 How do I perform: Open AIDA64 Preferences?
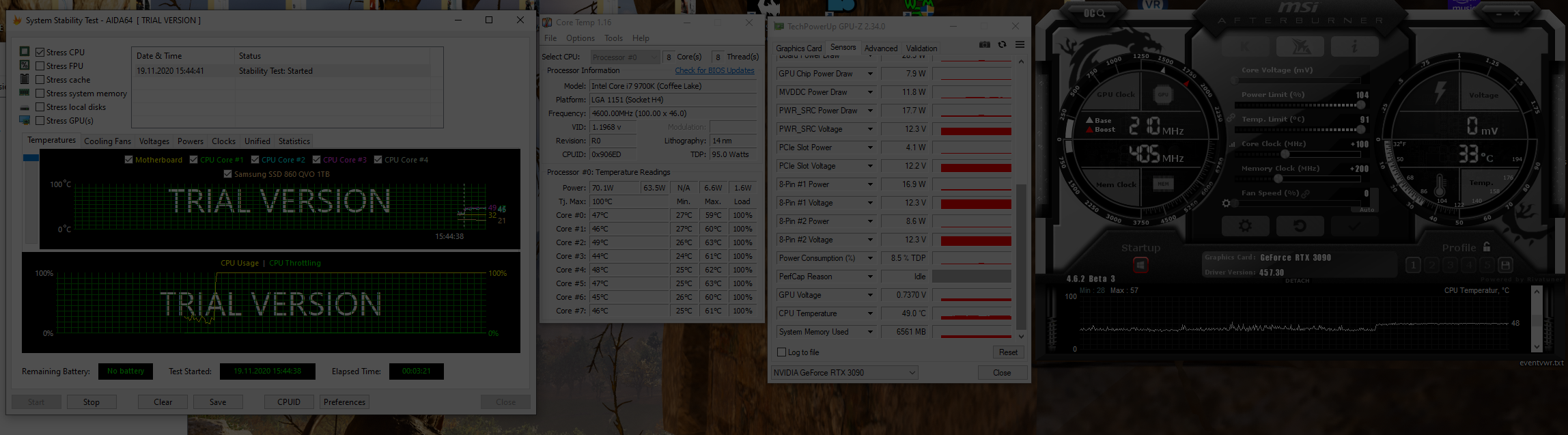point(344,402)
